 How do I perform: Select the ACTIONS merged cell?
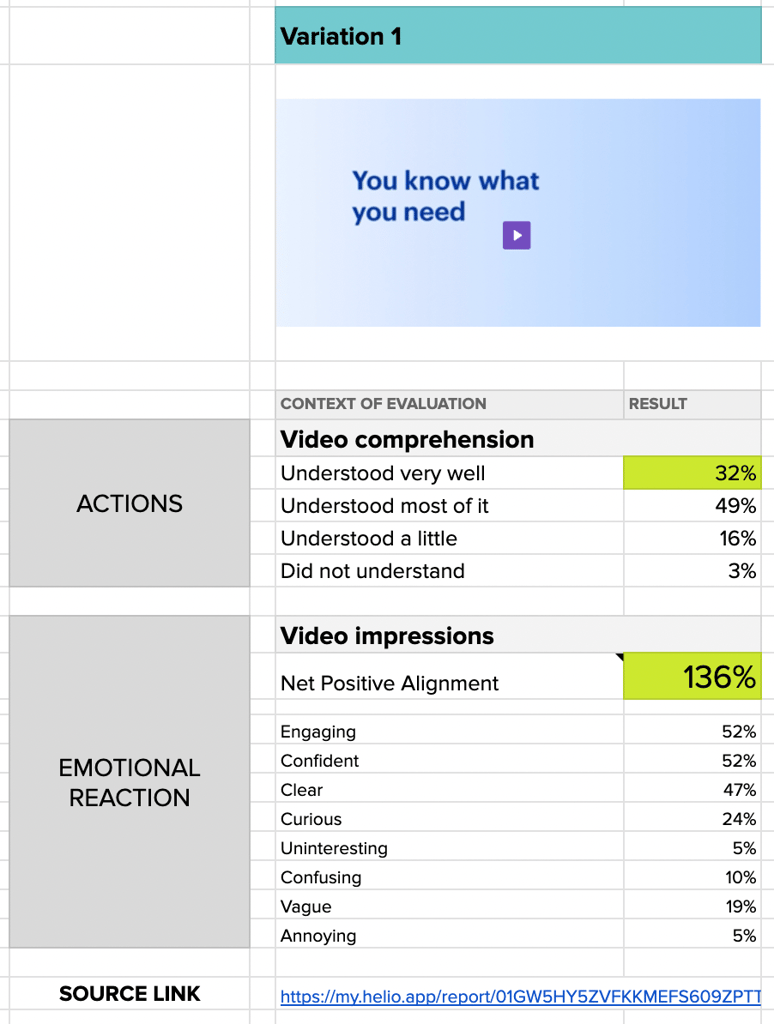(x=129, y=503)
